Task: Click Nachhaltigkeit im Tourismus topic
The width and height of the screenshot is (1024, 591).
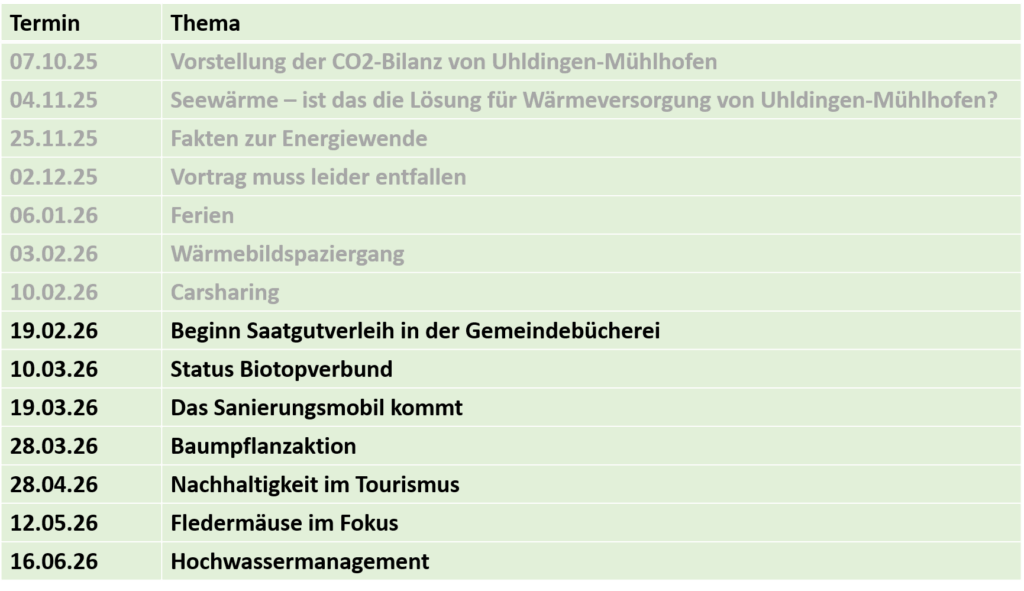Action: pyautogui.click(x=315, y=485)
